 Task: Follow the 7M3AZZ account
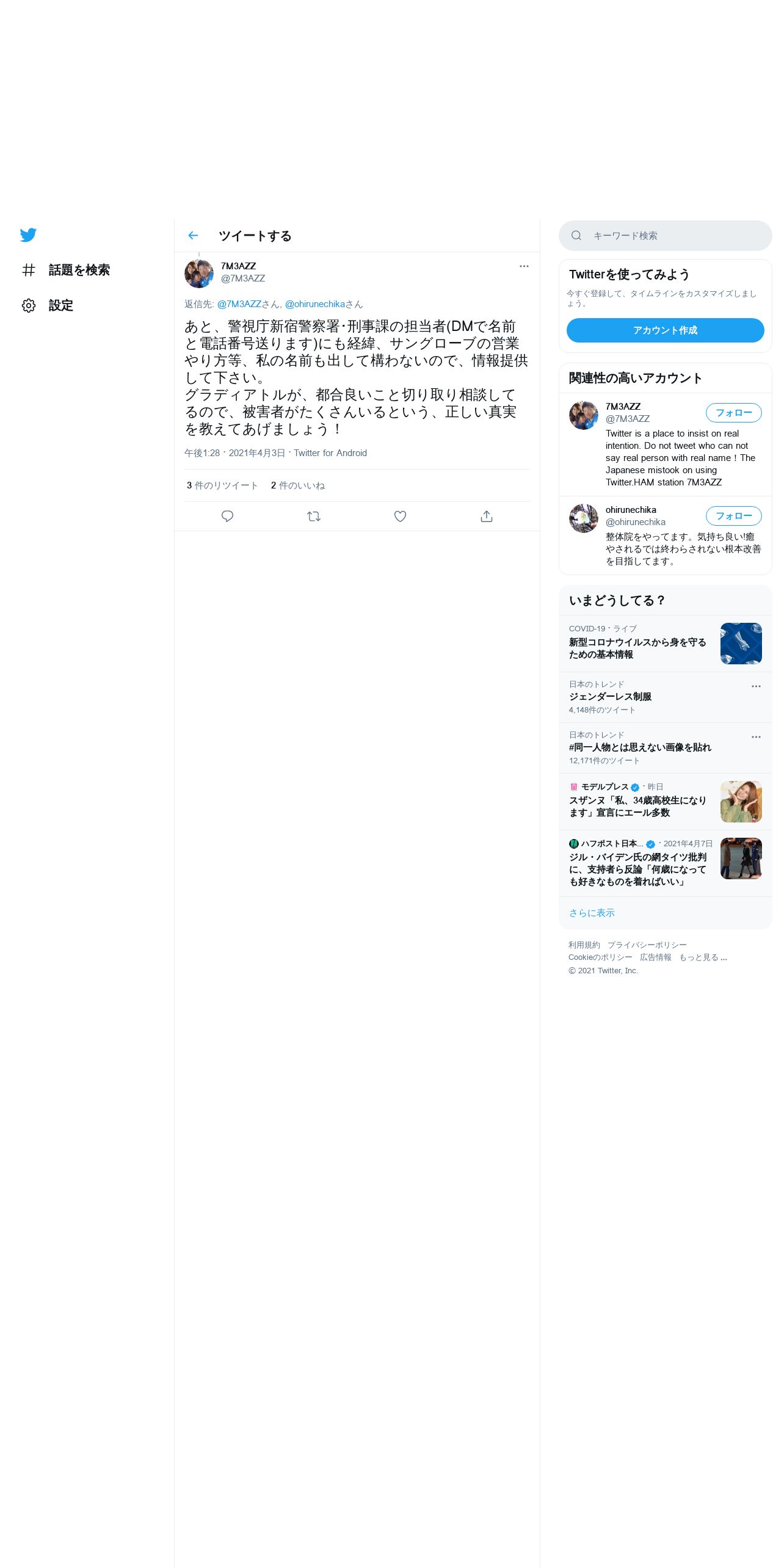(734, 413)
